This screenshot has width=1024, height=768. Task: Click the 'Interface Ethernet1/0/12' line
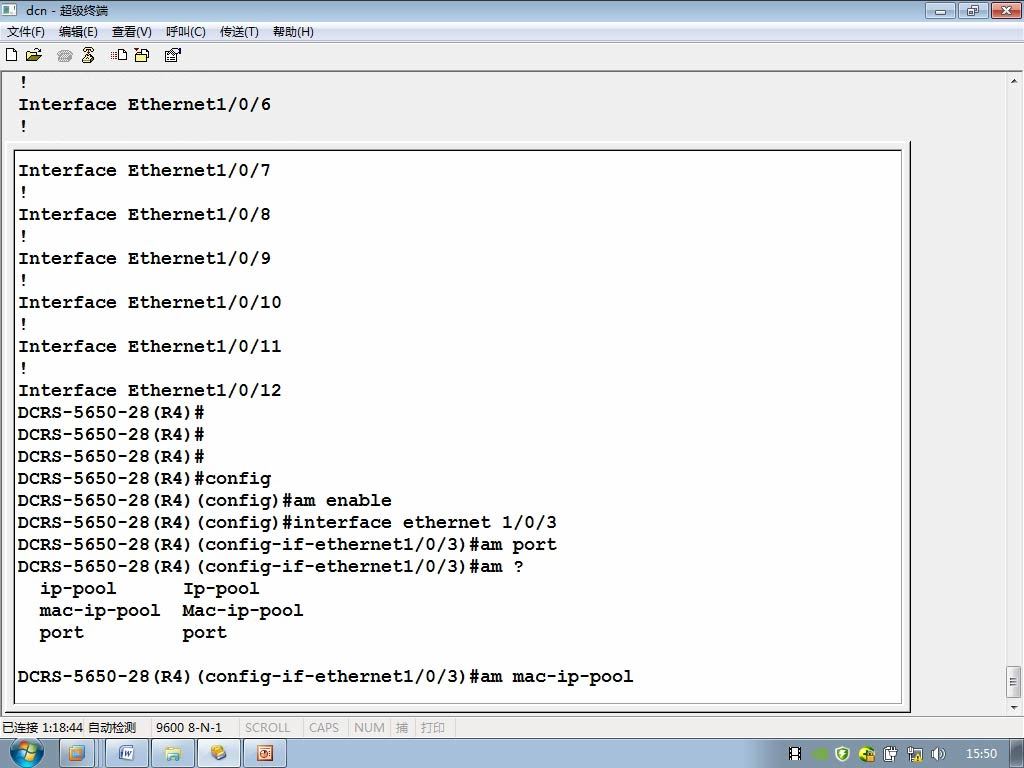point(150,391)
